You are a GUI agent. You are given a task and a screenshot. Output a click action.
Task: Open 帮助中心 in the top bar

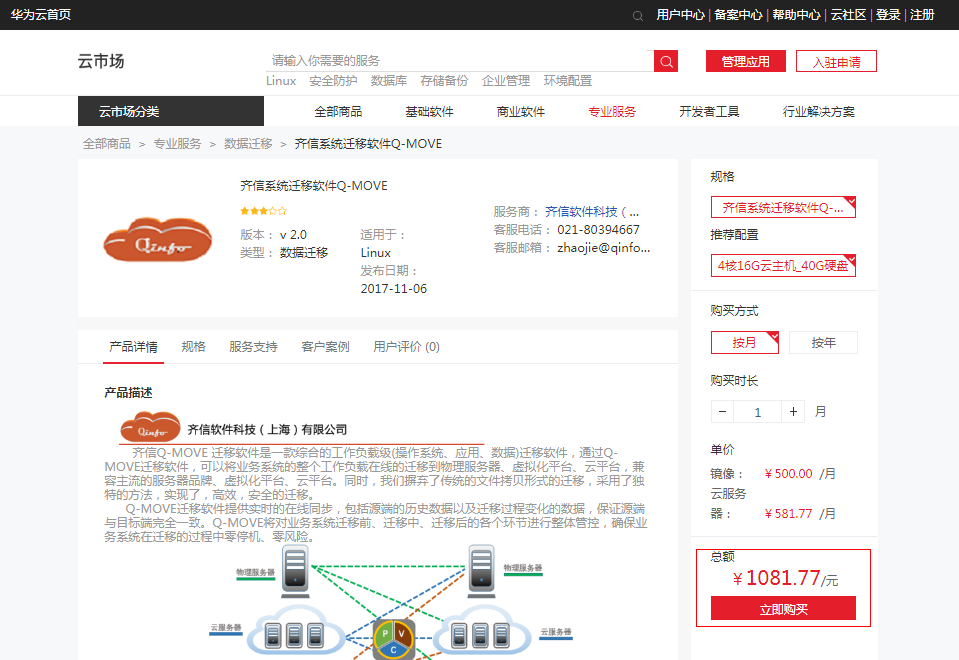[x=796, y=15]
